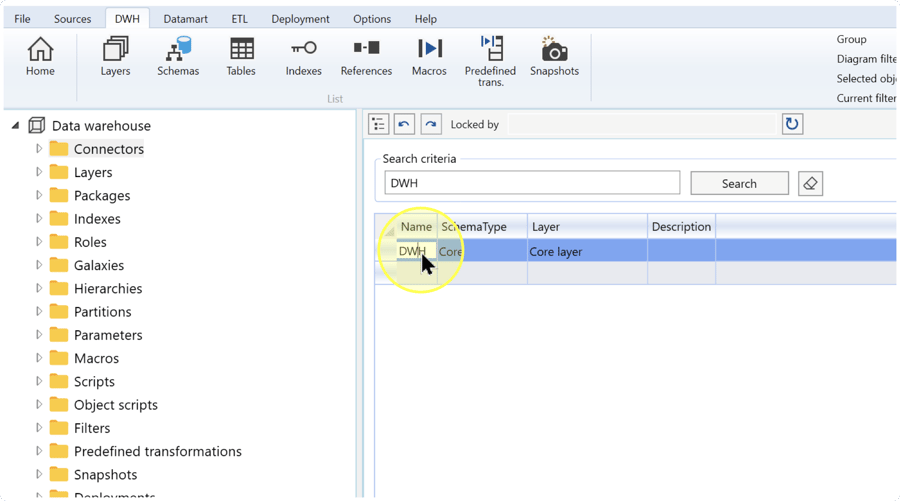Image resolution: width=900 pixels, height=501 pixels.
Task: Switch to the Options tab
Action: coord(372,19)
